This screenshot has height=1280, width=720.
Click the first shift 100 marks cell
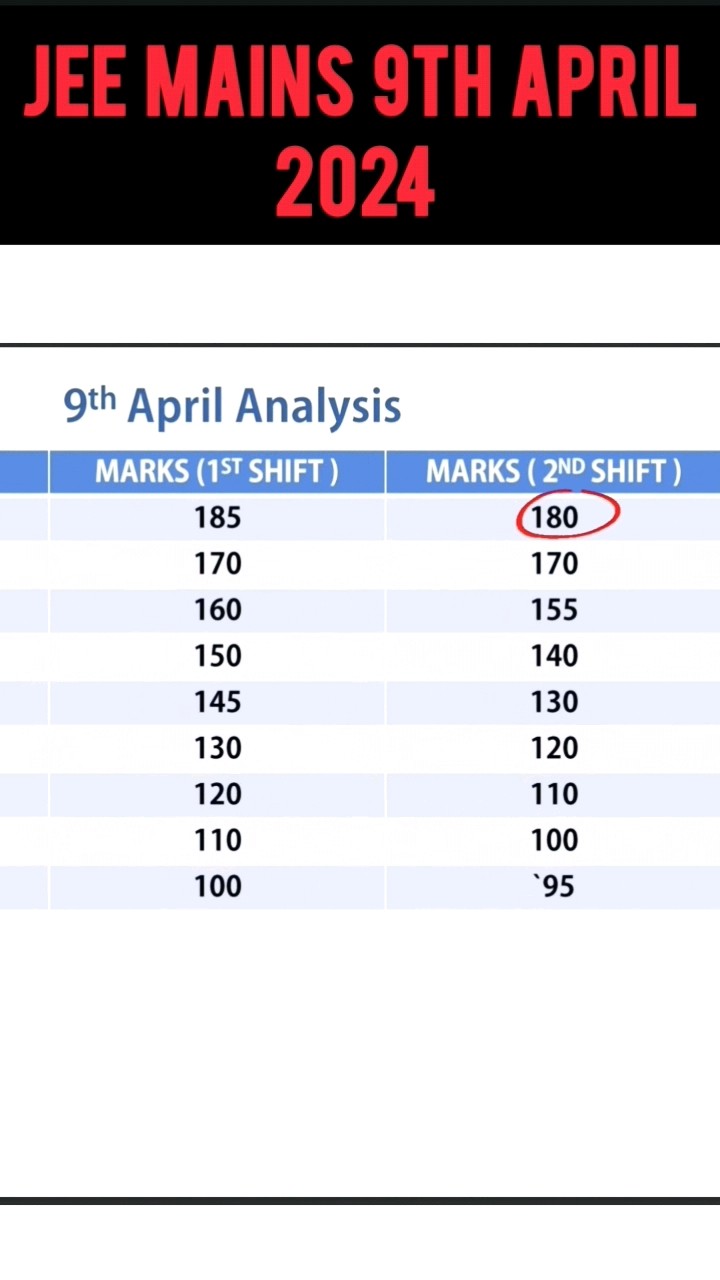point(217,886)
